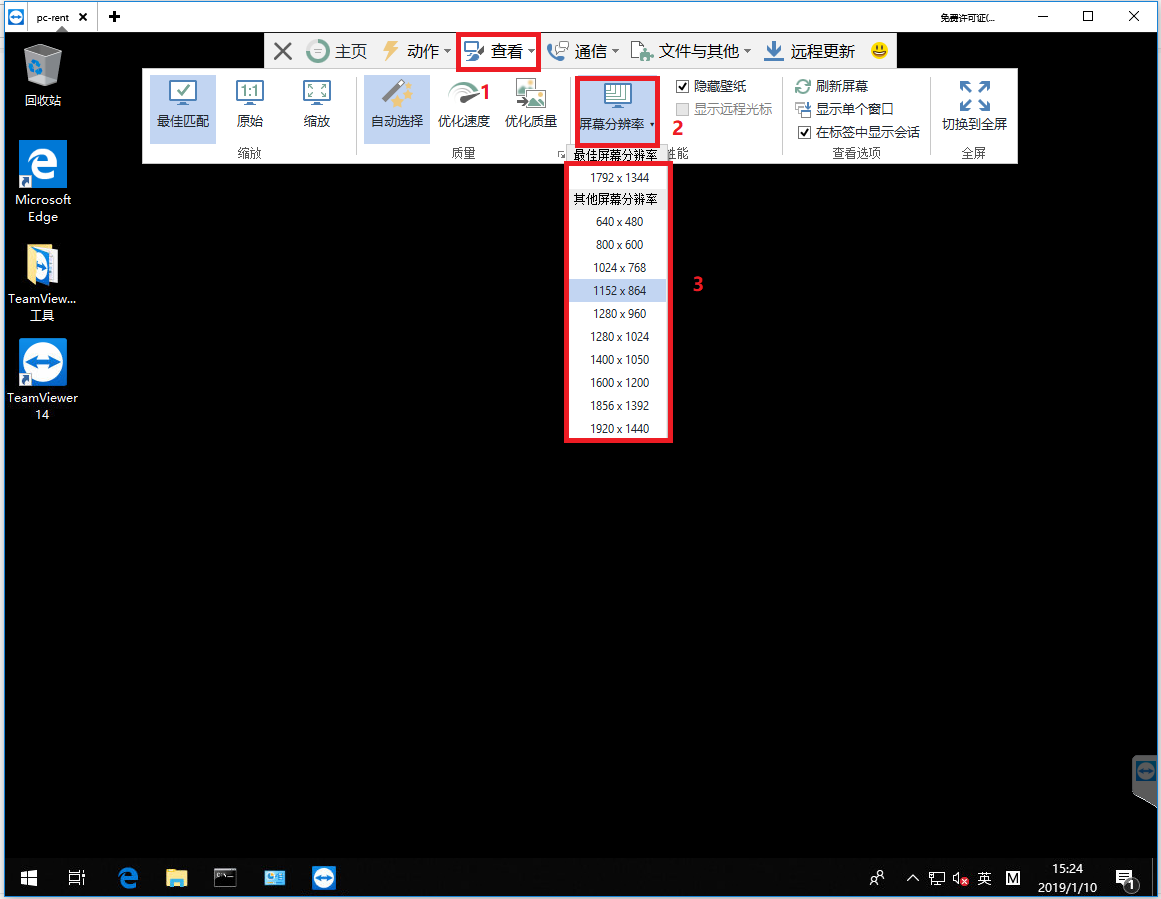
Task: Open the People tray icon
Action: pyautogui.click(x=877, y=878)
